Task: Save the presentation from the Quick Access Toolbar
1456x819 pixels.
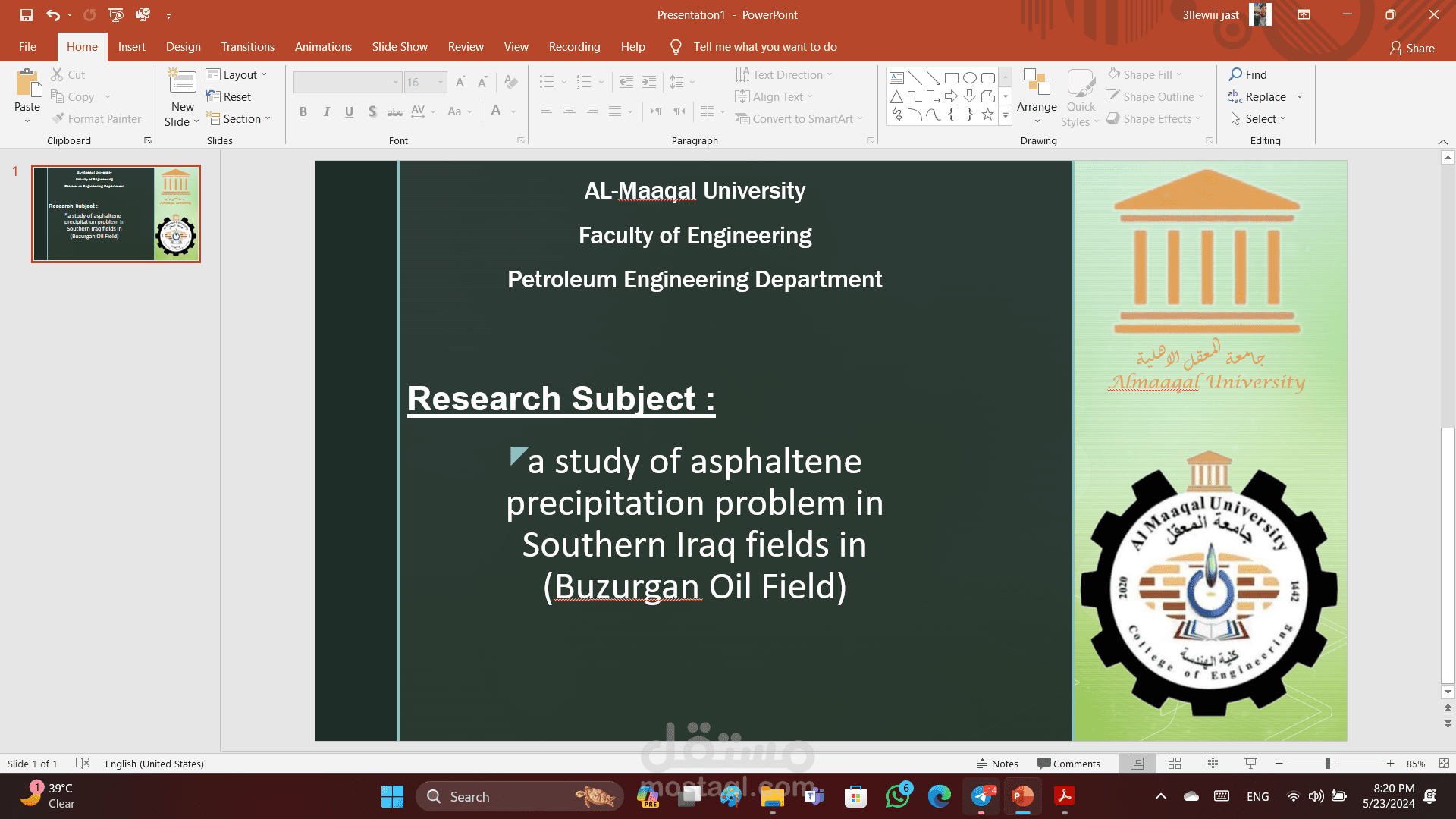Action: (27, 14)
